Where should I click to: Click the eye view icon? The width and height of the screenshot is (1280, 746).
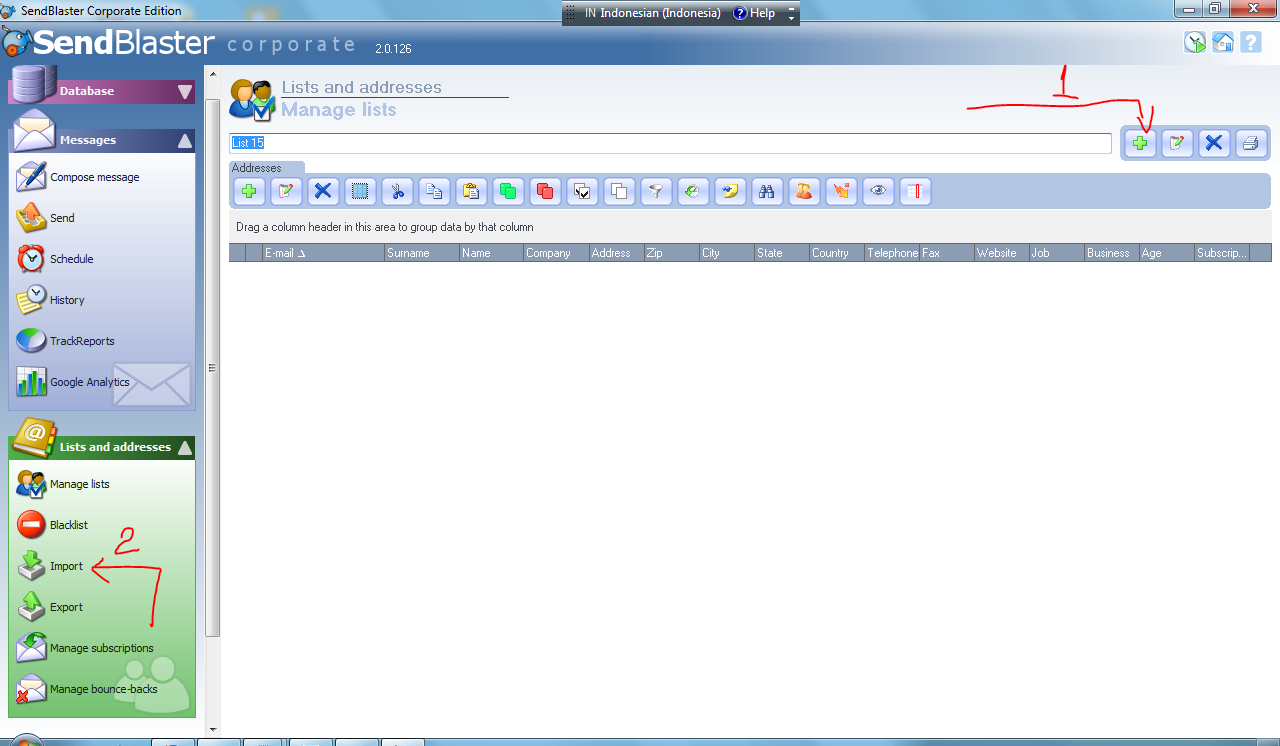point(878,191)
